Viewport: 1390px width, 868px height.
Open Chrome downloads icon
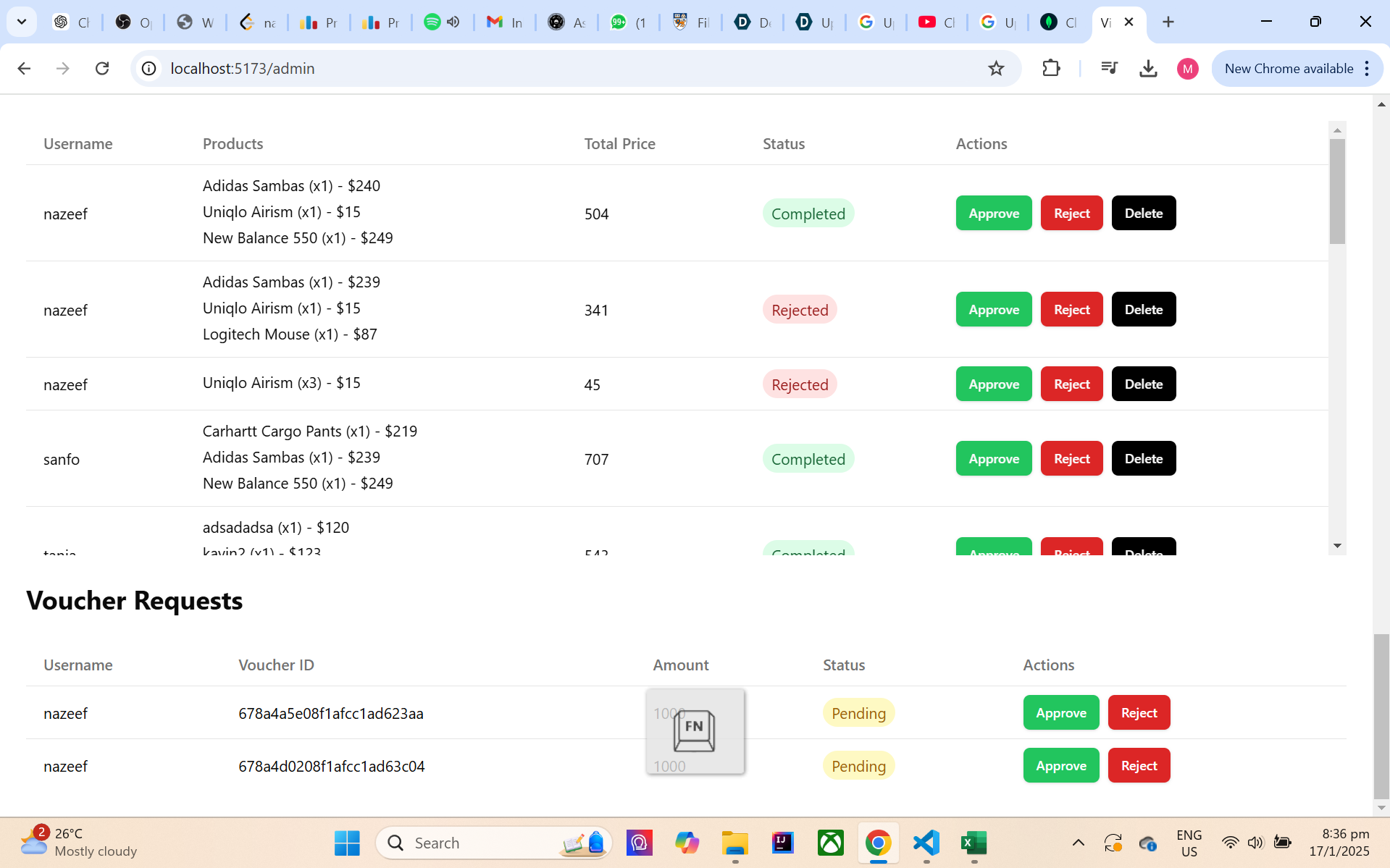pyautogui.click(x=1148, y=68)
